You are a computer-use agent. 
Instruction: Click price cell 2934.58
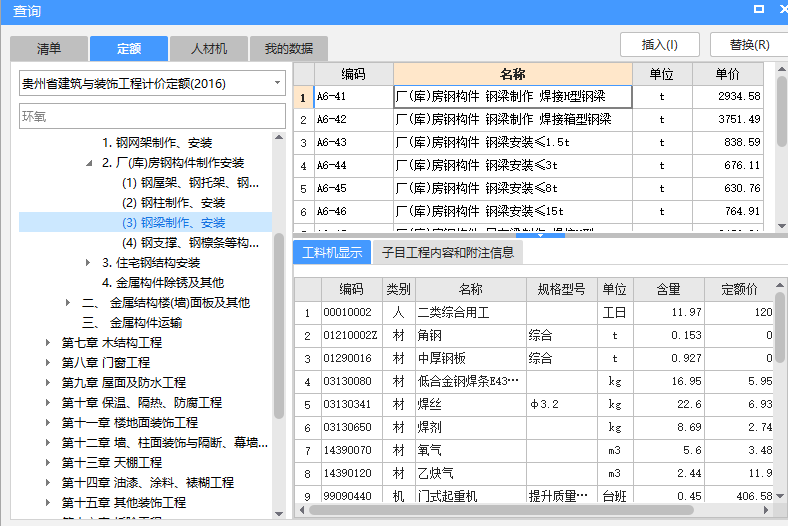728,96
